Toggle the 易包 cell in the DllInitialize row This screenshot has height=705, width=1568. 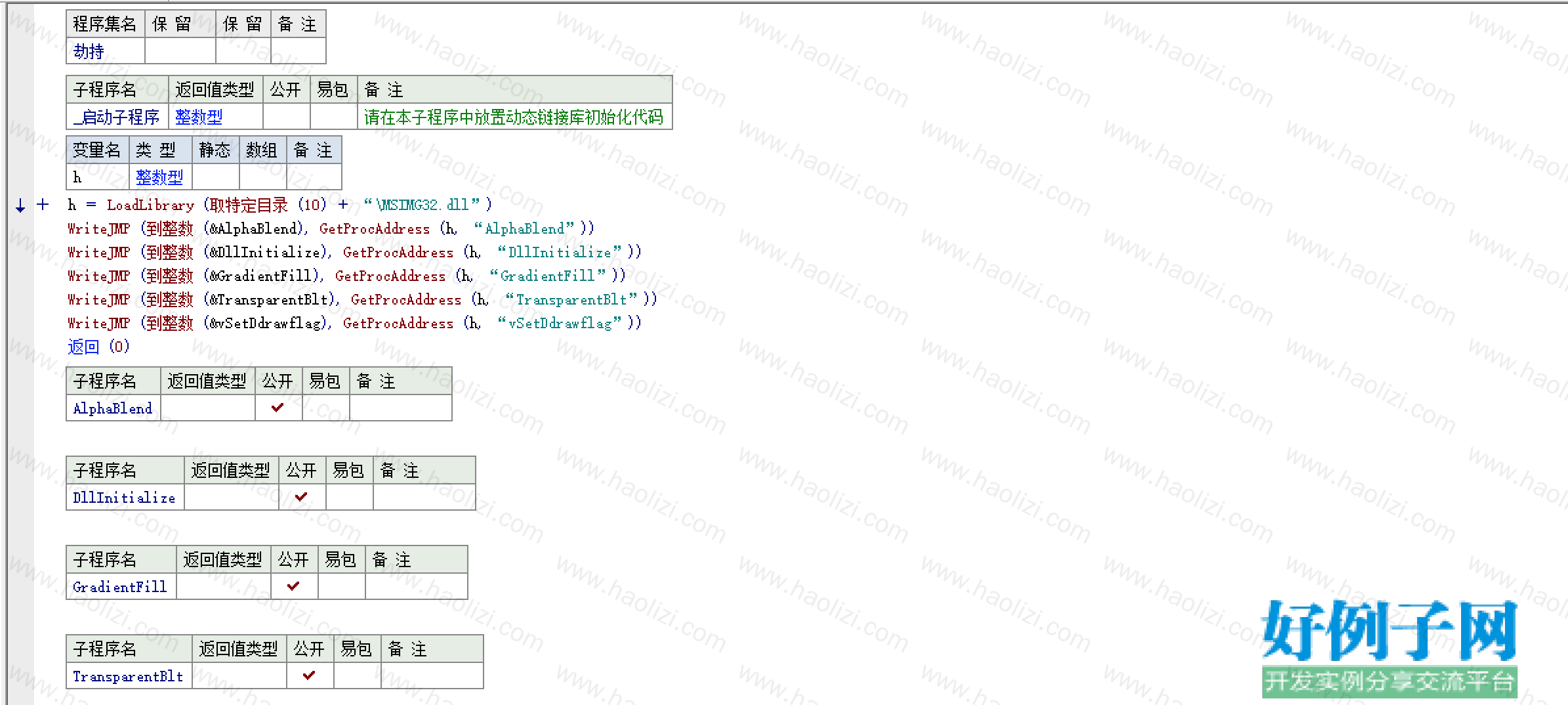pyautogui.click(x=349, y=497)
